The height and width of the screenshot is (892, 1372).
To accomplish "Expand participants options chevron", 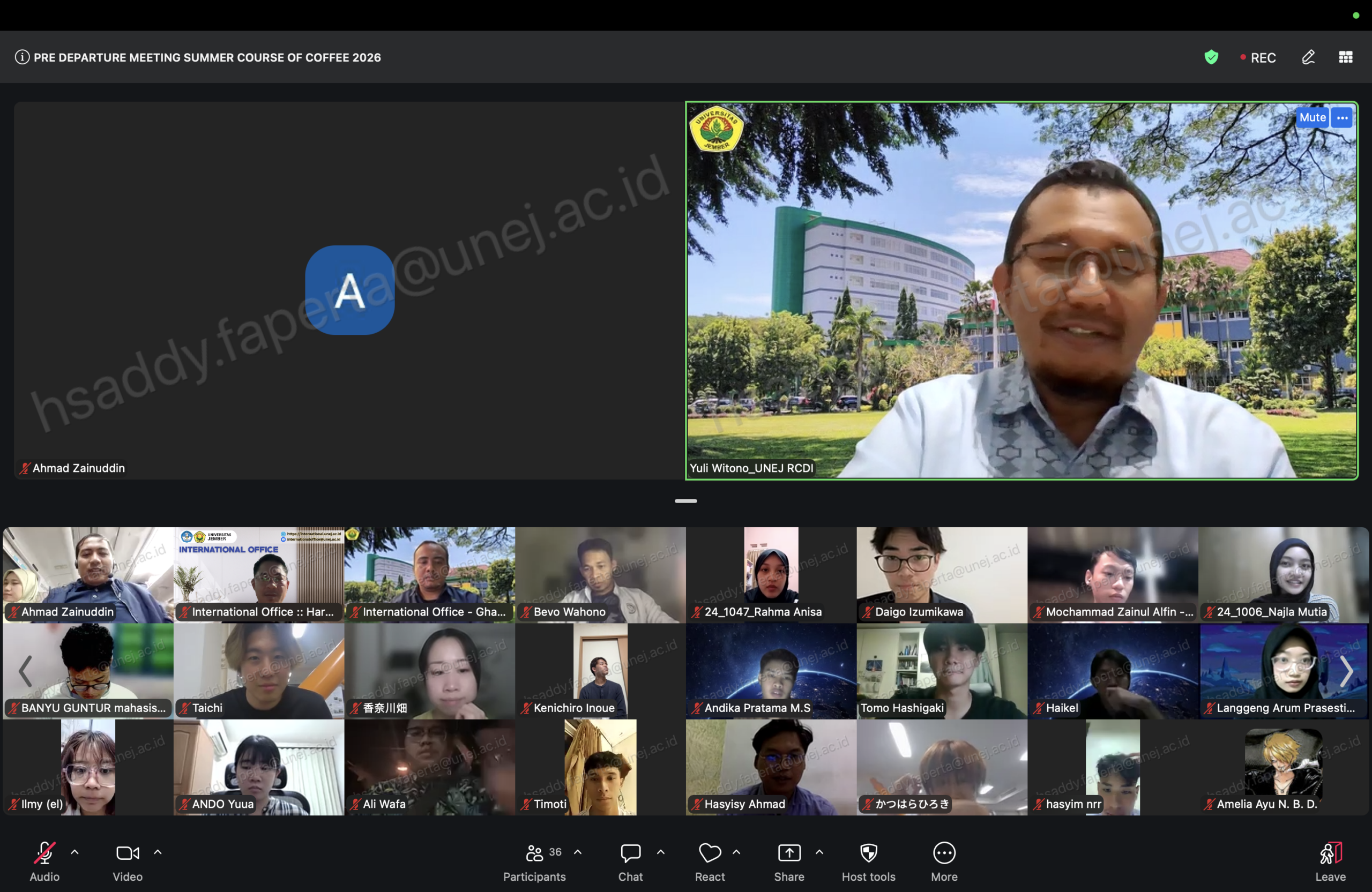I will tap(578, 852).
